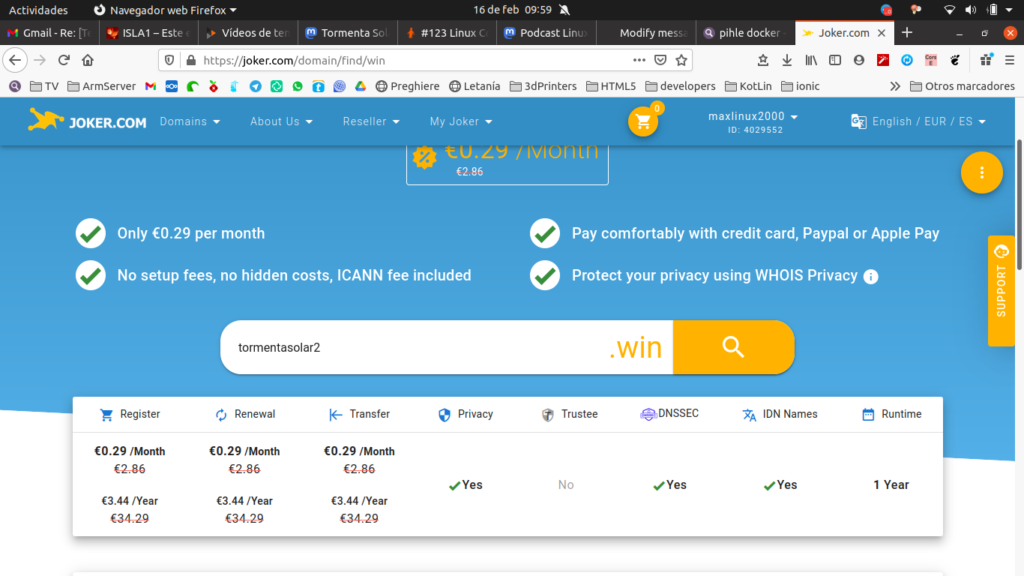Focus the address bar URL
The width and height of the screenshot is (1024, 576).
pyautogui.click(x=415, y=60)
